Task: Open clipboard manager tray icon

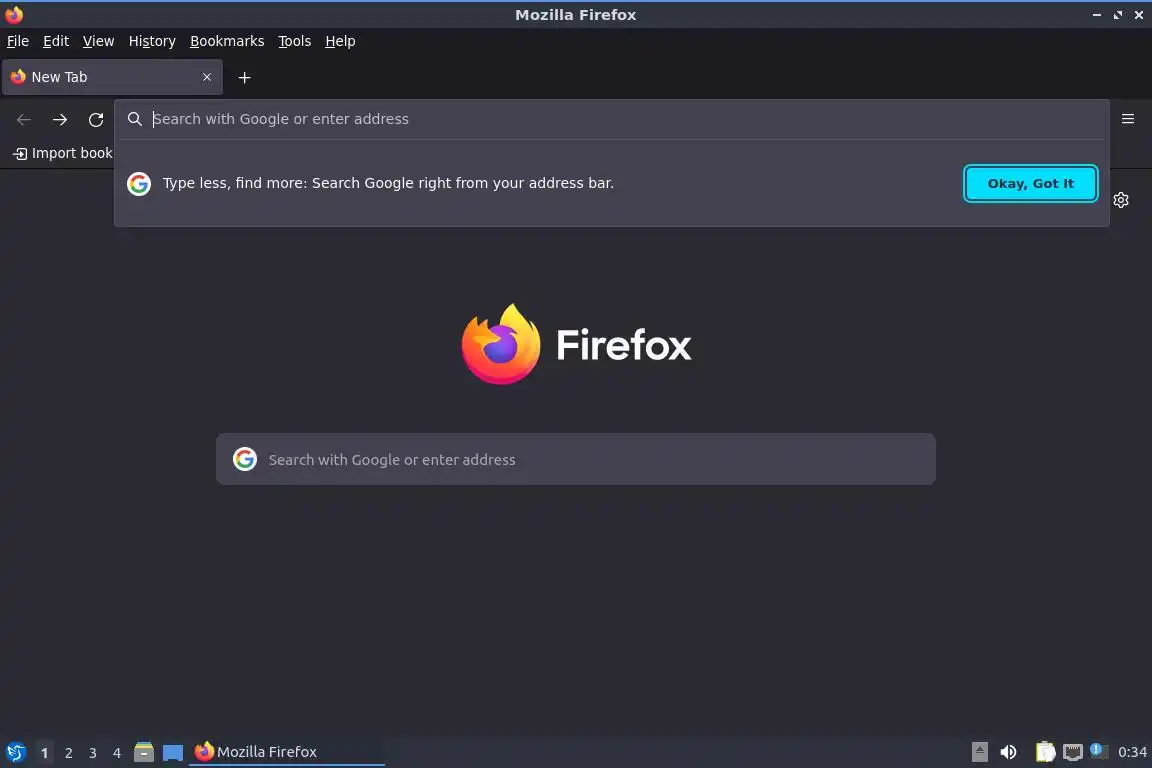Action: [1045, 752]
